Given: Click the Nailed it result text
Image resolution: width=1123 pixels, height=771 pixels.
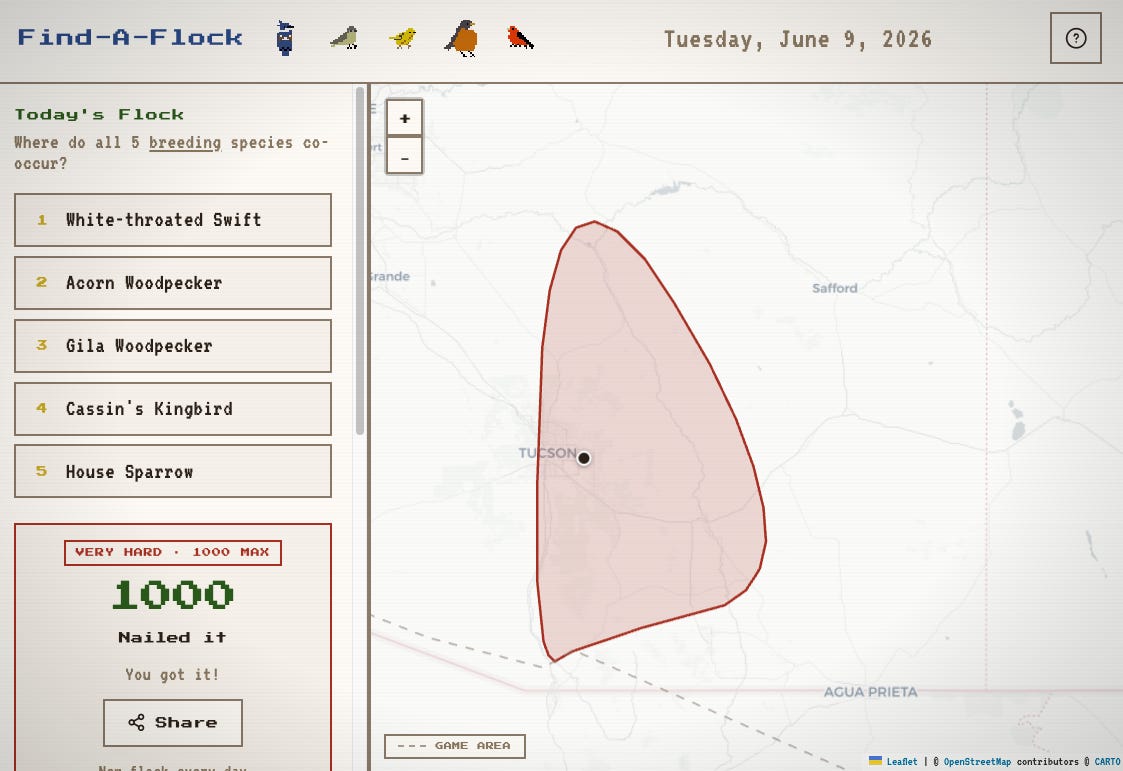Looking at the screenshot, I should (173, 638).
